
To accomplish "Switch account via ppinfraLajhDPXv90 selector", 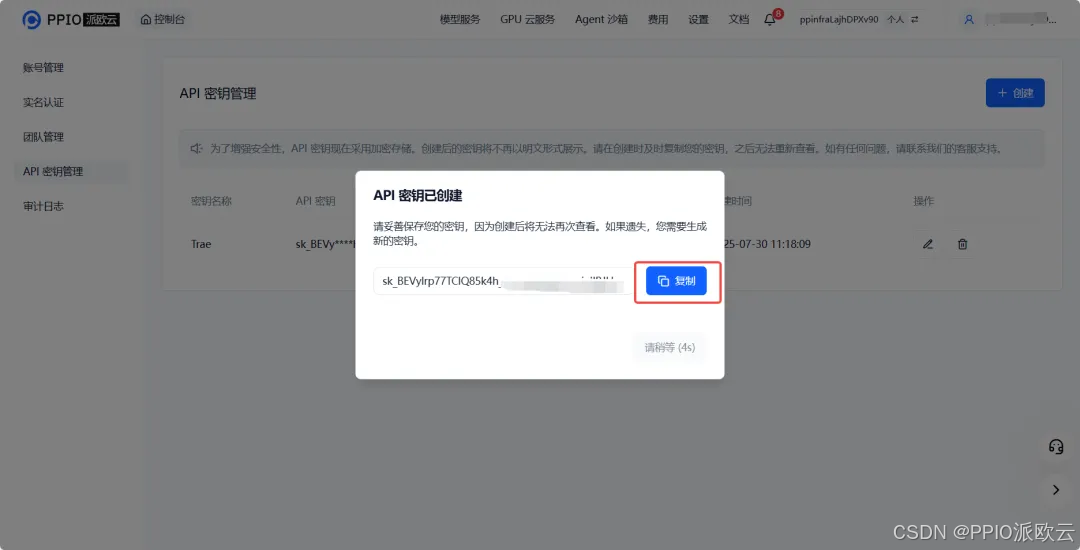I will (x=859, y=20).
